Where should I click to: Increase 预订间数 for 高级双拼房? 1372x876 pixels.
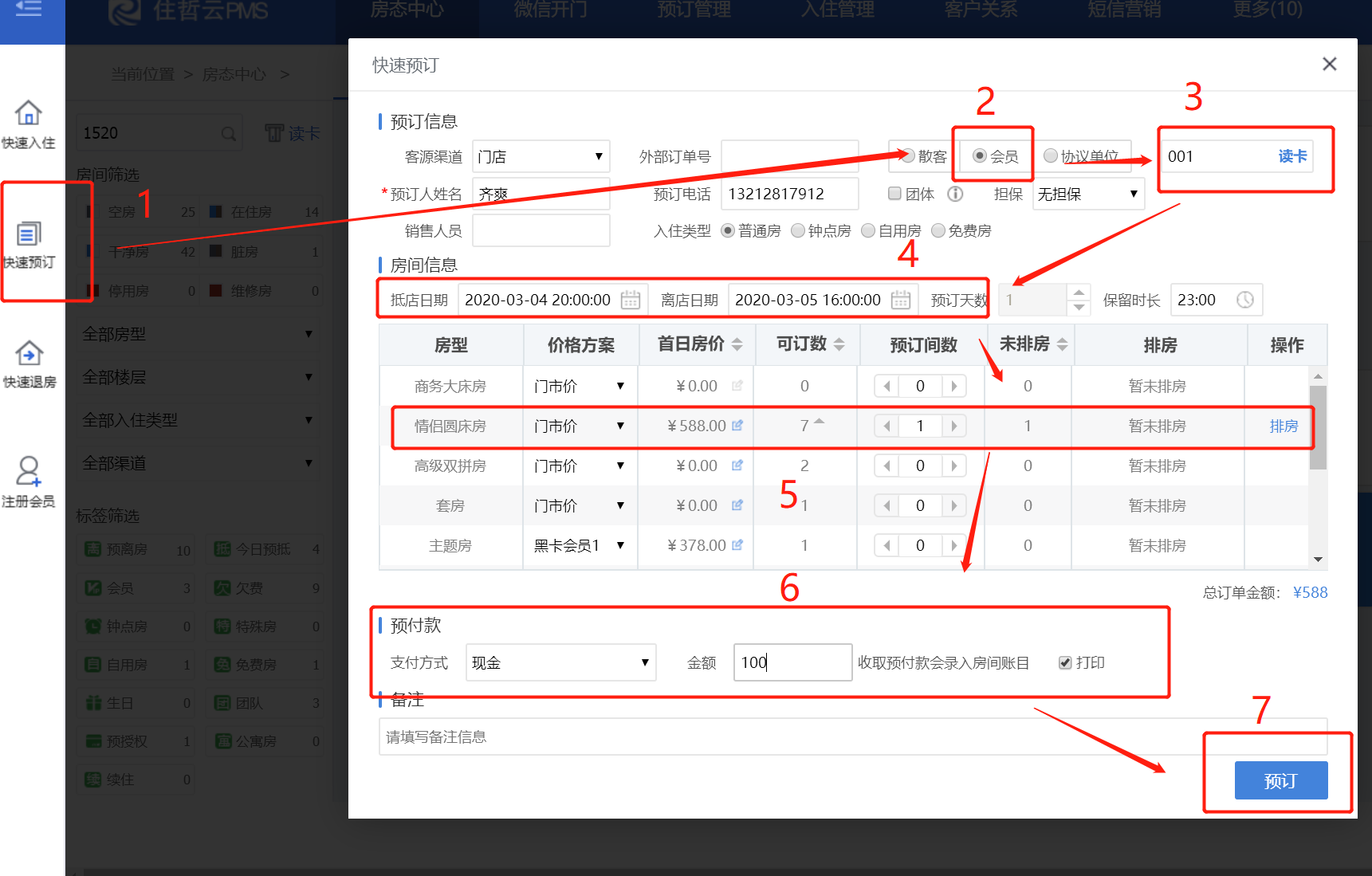coord(954,466)
